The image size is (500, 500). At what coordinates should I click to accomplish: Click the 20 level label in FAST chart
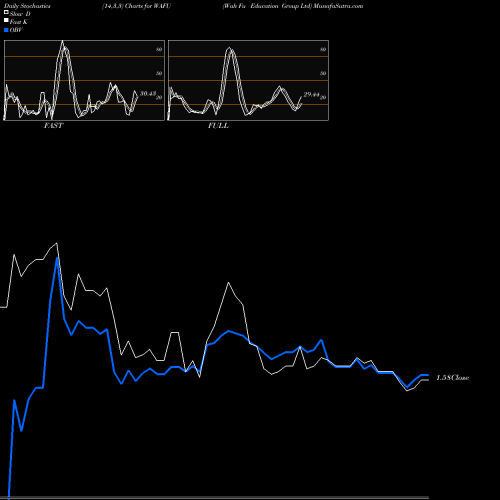(x=159, y=97)
